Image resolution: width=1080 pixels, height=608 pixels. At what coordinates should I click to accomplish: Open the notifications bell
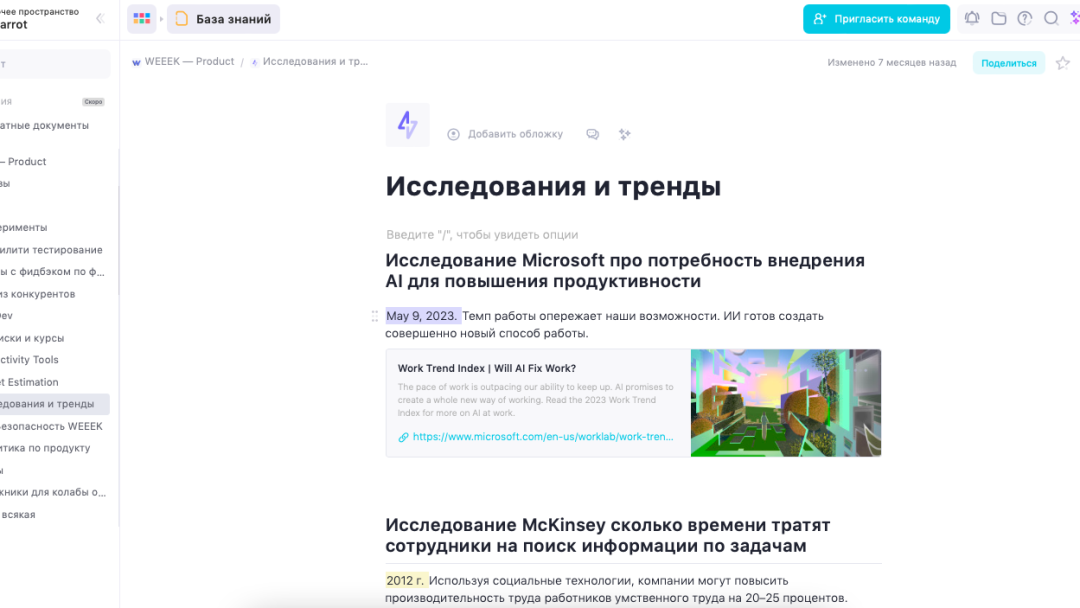click(971, 18)
